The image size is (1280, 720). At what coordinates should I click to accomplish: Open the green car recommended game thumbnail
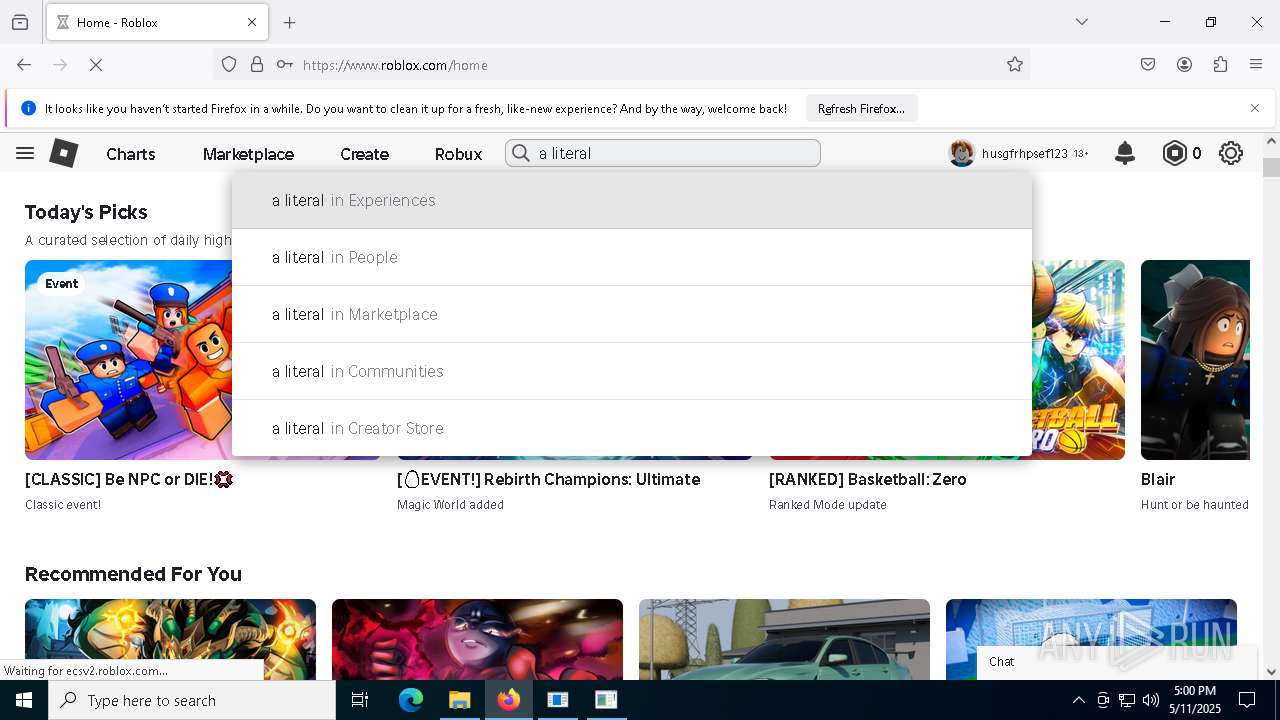784,639
